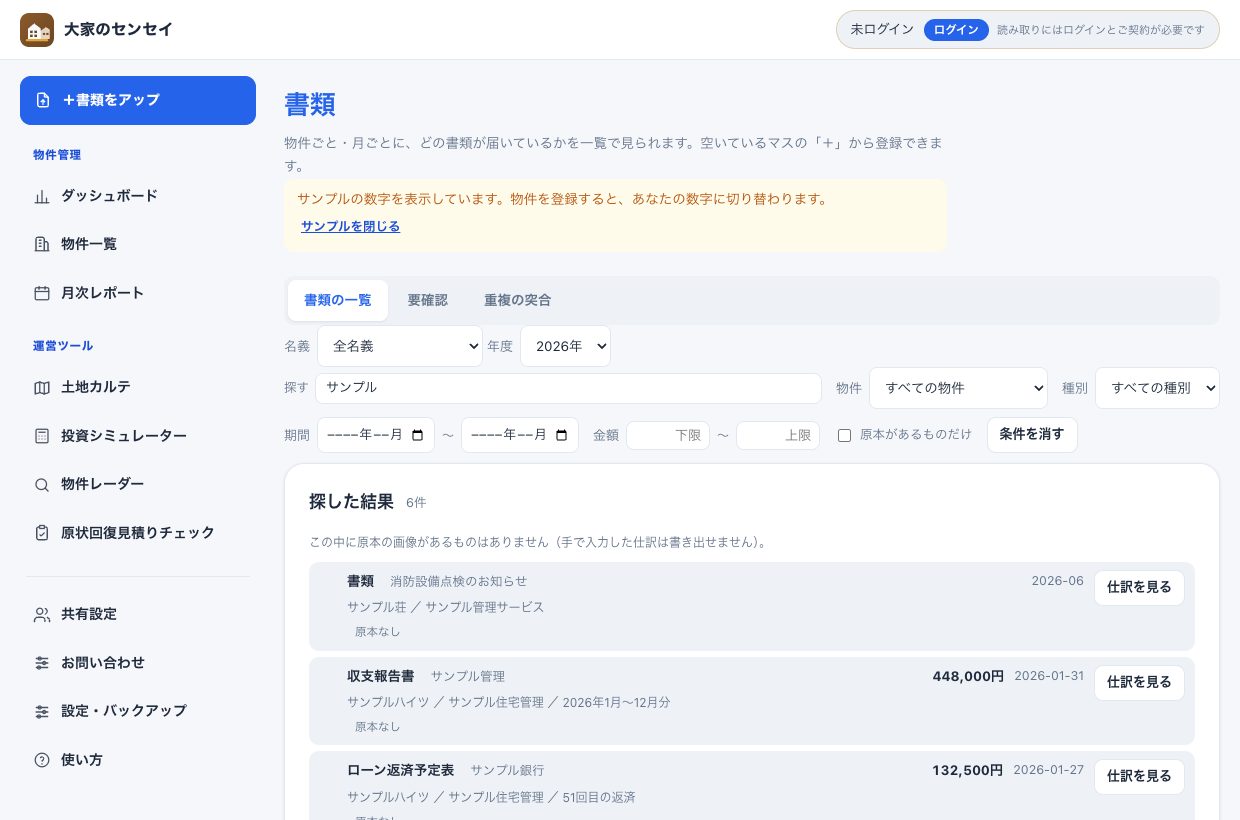Image resolution: width=1240 pixels, height=820 pixels.
Task: Focus the 期間 start date field
Action: click(x=376, y=435)
